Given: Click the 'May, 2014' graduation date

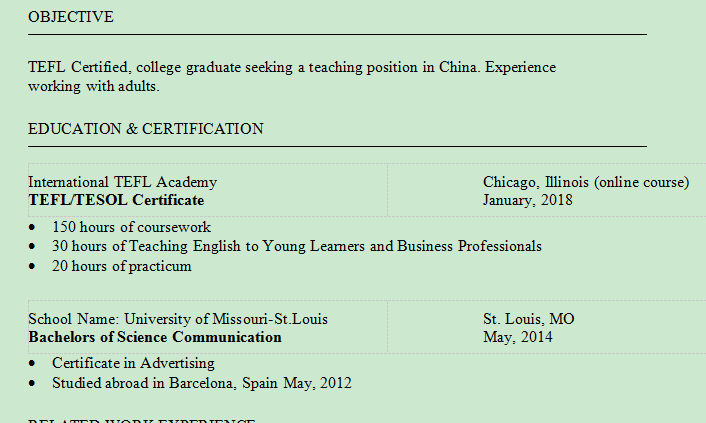Looking at the screenshot, I should pyautogui.click(x=518, y=337).
